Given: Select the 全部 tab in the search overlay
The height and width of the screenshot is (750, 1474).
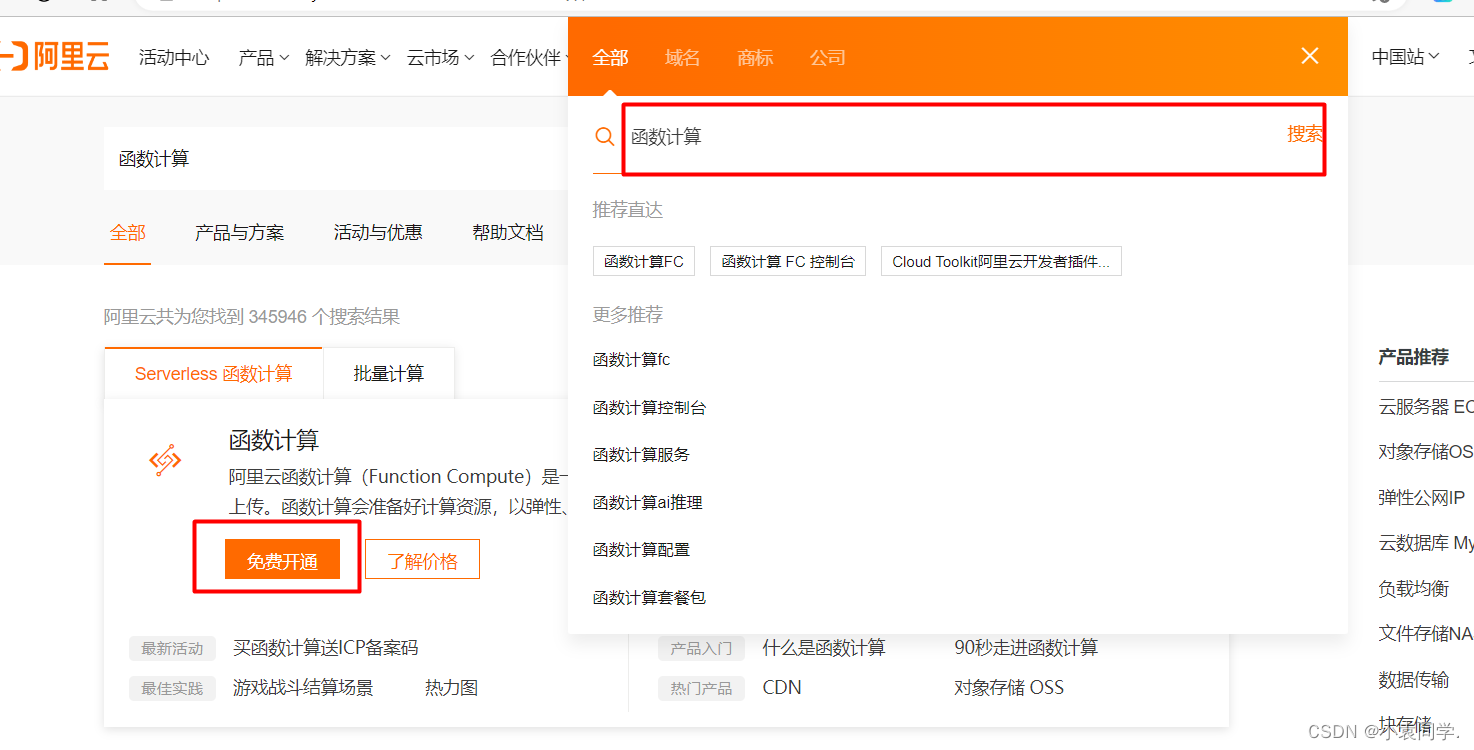Looking at the screenshot, I should pos(610,57).
